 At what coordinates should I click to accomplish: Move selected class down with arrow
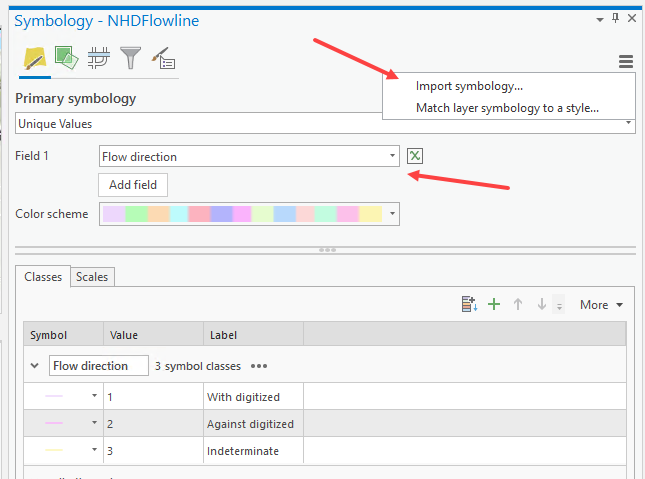(542, 305)
